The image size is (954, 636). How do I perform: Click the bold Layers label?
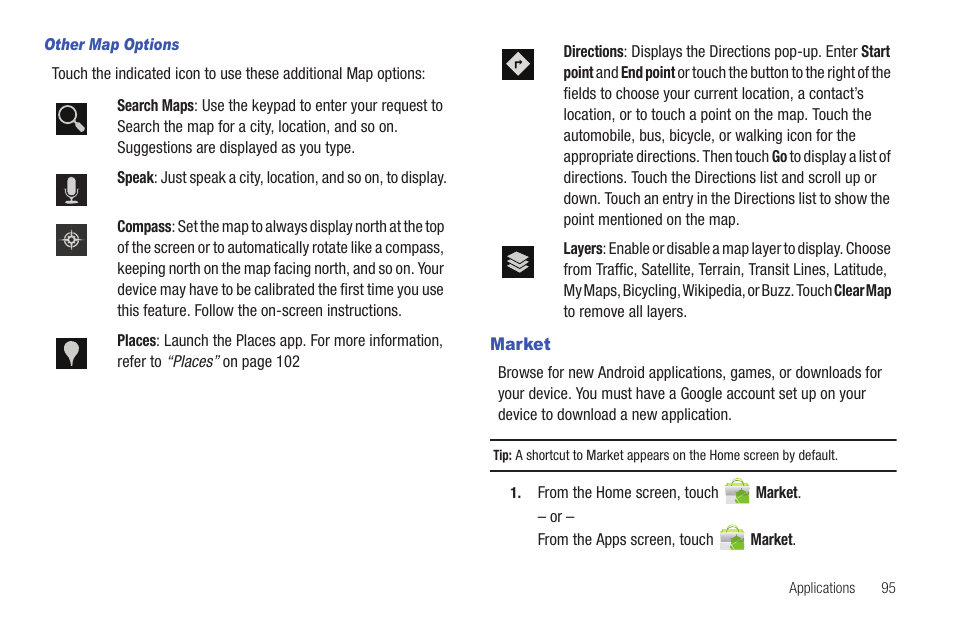tap(583, 249)
